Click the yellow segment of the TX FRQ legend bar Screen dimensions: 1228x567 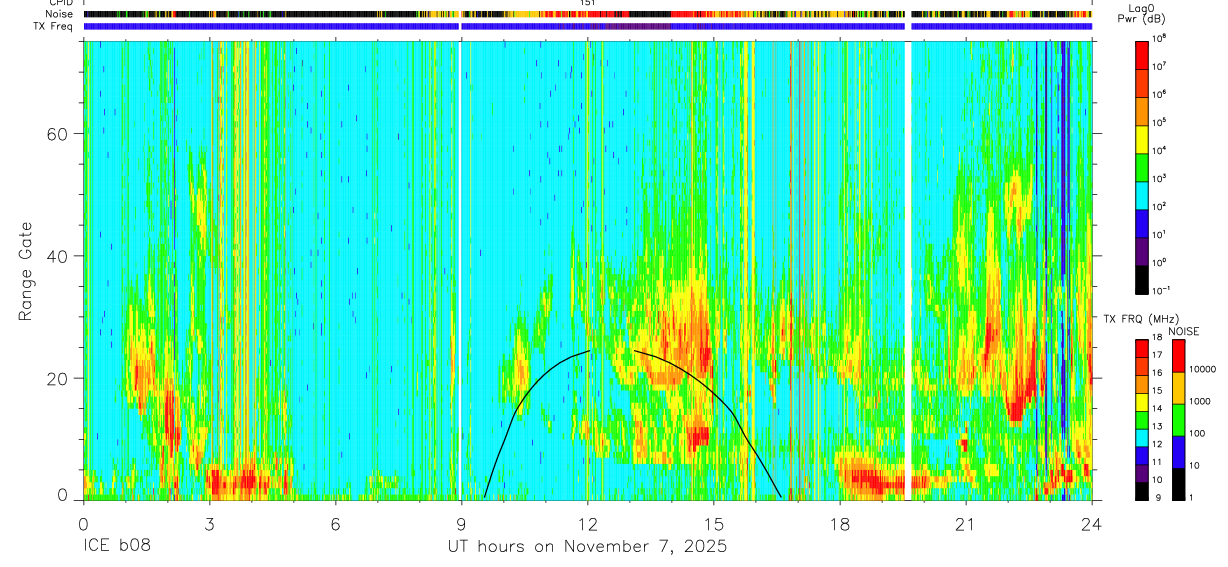click(1141, 401)
